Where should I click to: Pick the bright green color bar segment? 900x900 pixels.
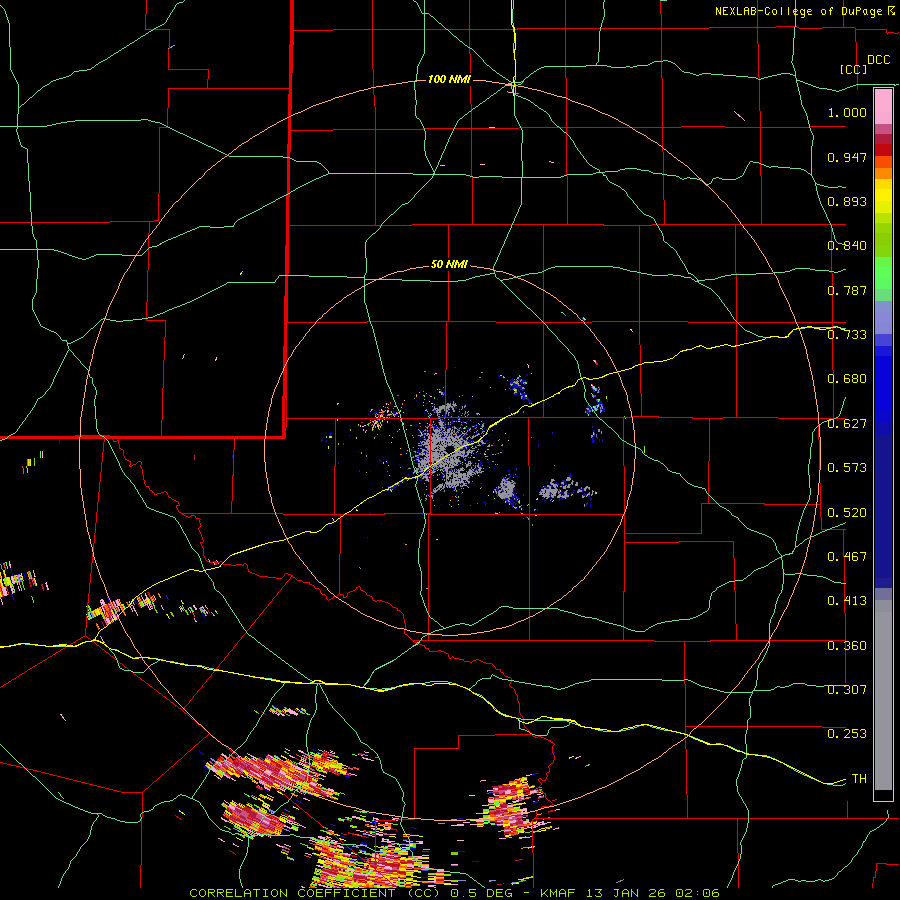point(883,273)
